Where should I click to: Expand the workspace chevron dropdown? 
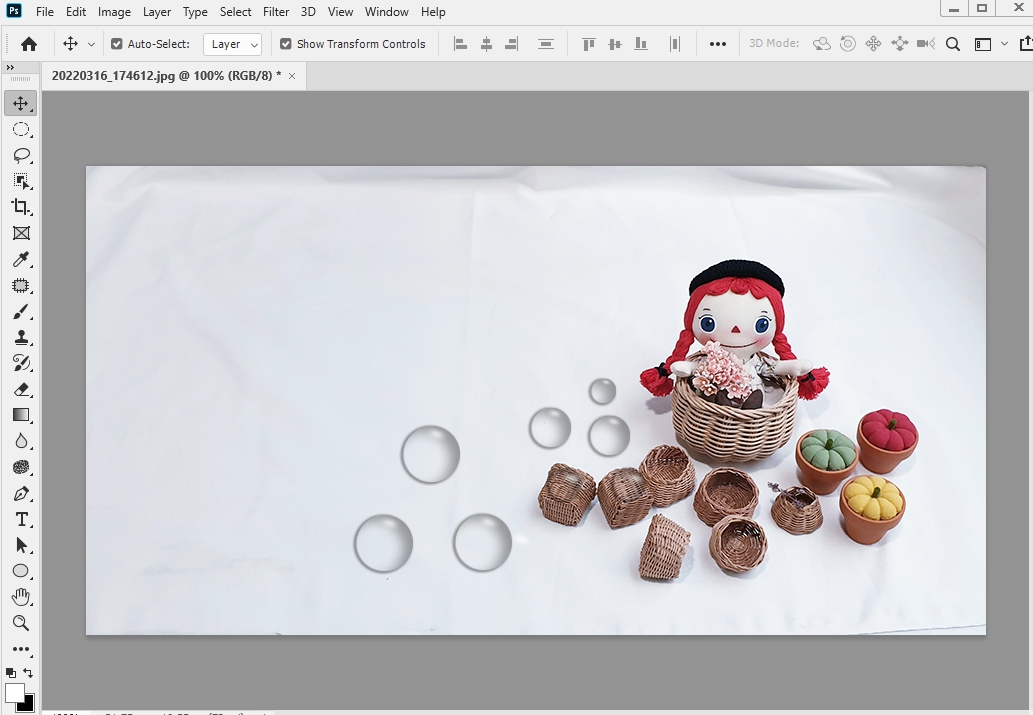tap(1004, 44)
